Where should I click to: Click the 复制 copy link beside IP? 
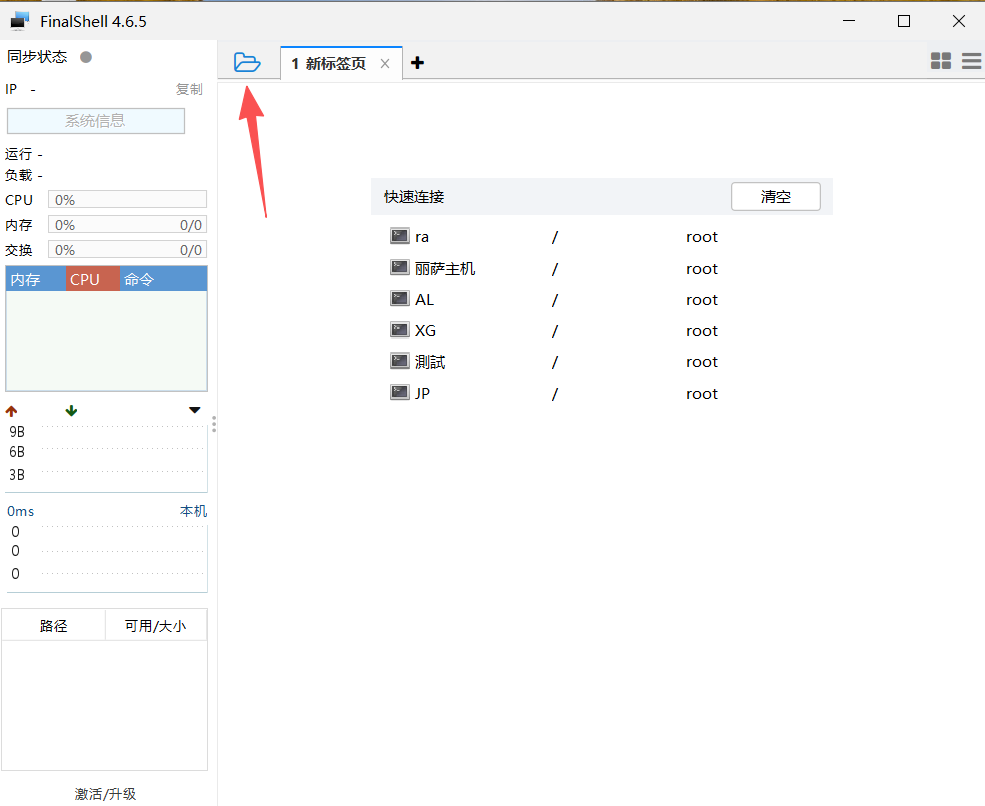point(189,89)
